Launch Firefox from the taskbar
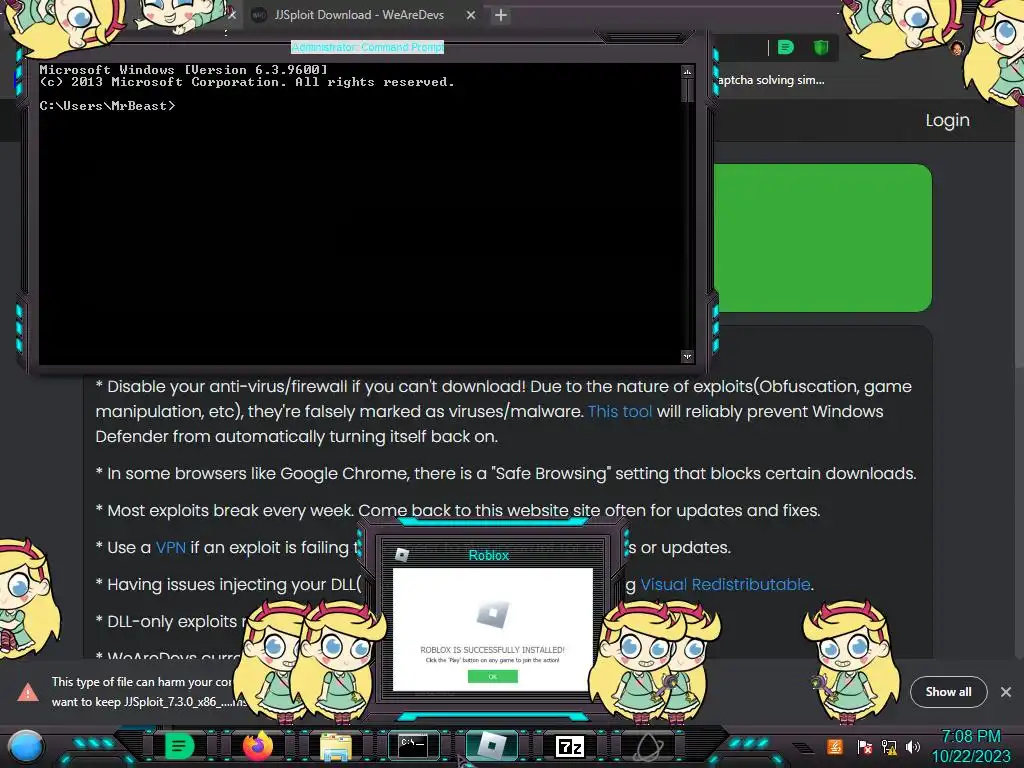The image size is (1024, 768). tap(257, 746)
